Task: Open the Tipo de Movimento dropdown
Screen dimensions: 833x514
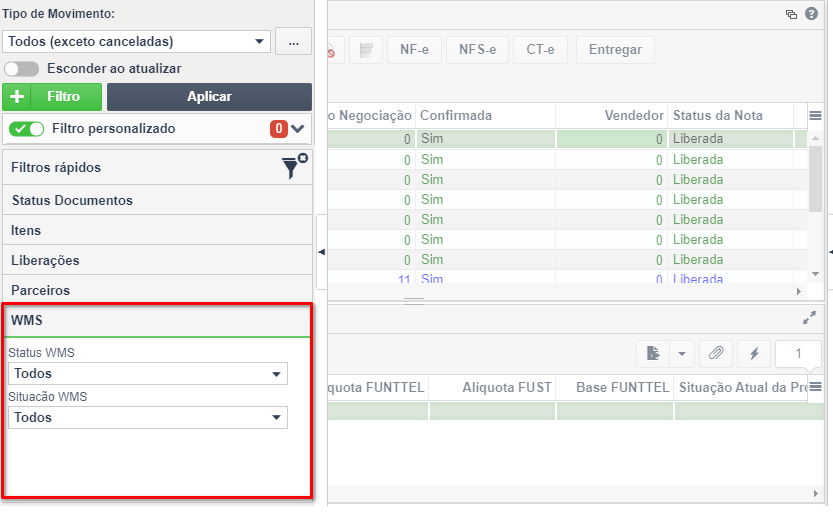Action: [x=137, y=41]
